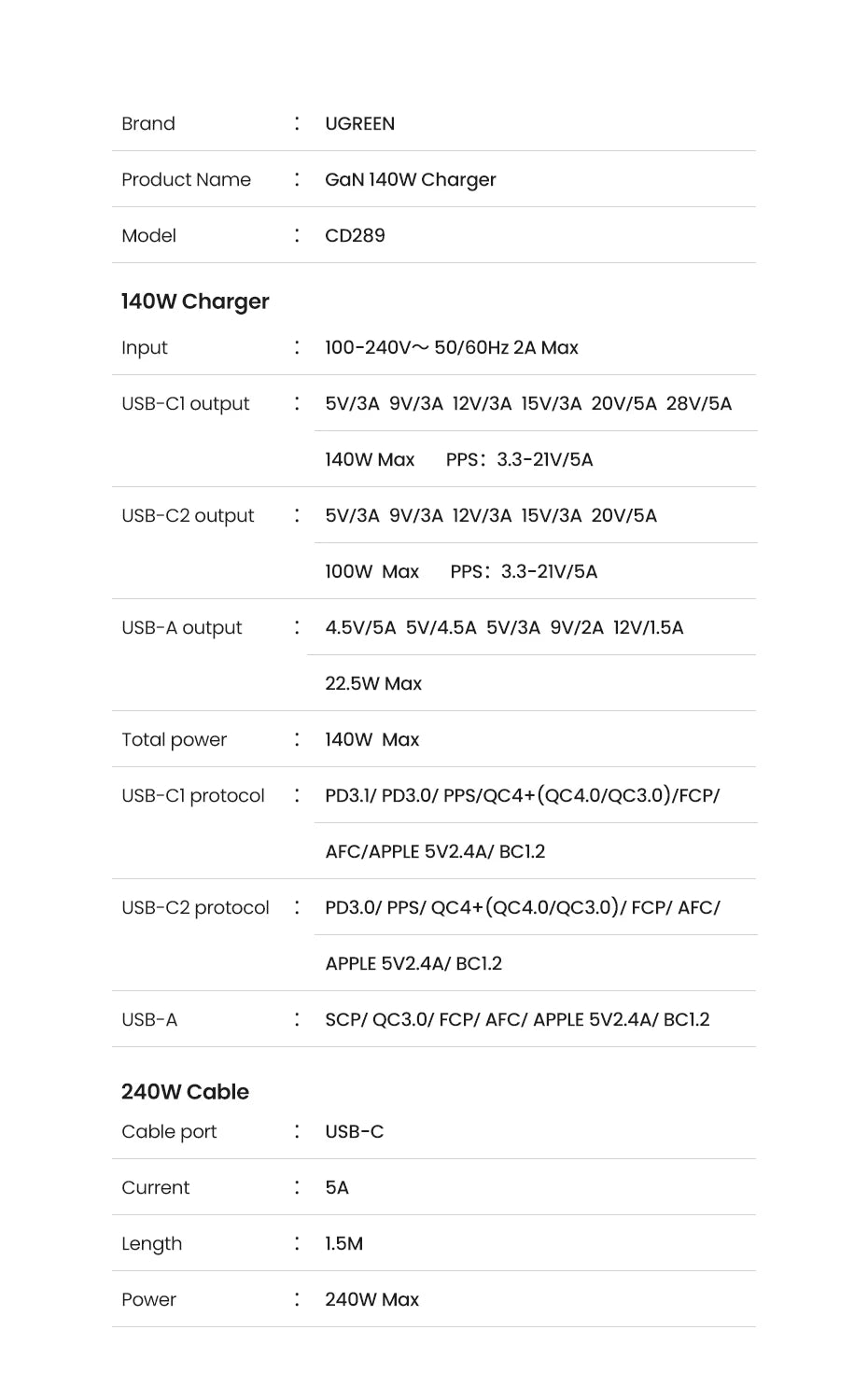
Task: Click the USB-C1 output label
Action: [186, 403]
